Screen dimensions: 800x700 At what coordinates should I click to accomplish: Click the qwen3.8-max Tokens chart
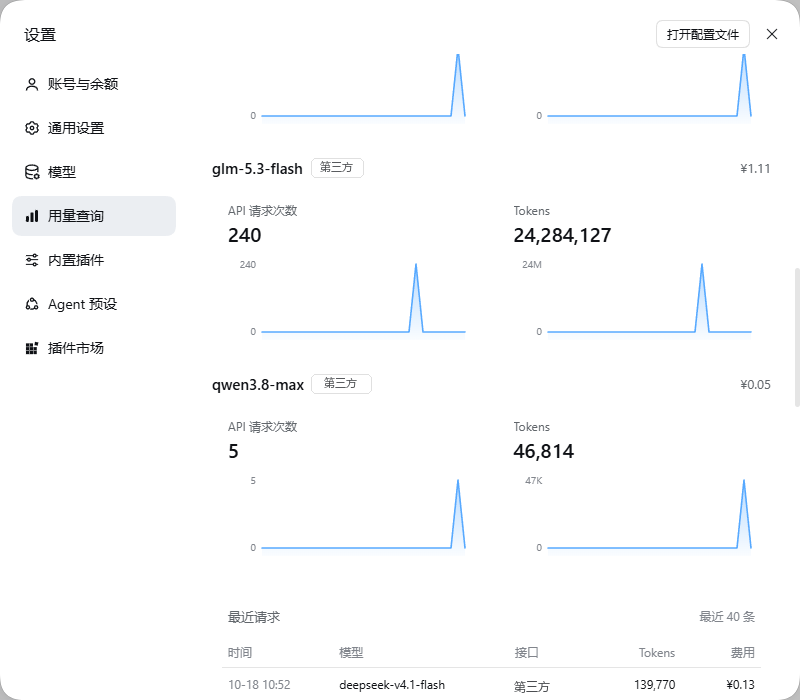click(638, 516)
